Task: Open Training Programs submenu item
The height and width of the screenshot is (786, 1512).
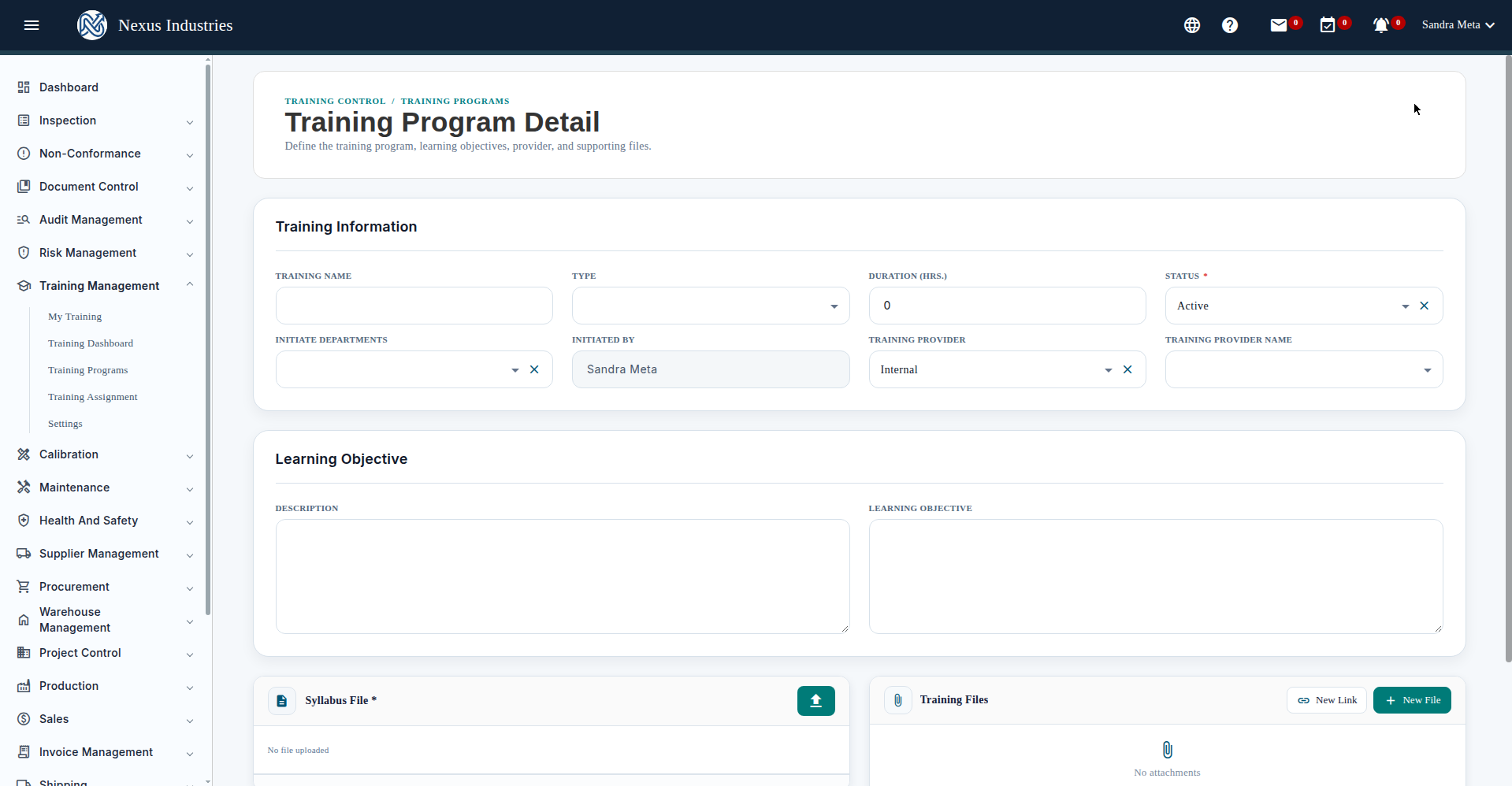Action: (x=87, y=370)
